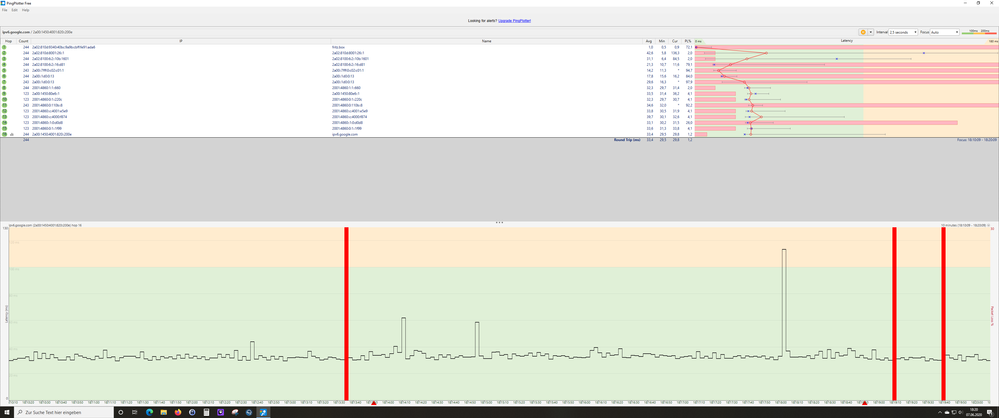Click the IP column header
Screen dimensions: 999x418
[180, 41]
